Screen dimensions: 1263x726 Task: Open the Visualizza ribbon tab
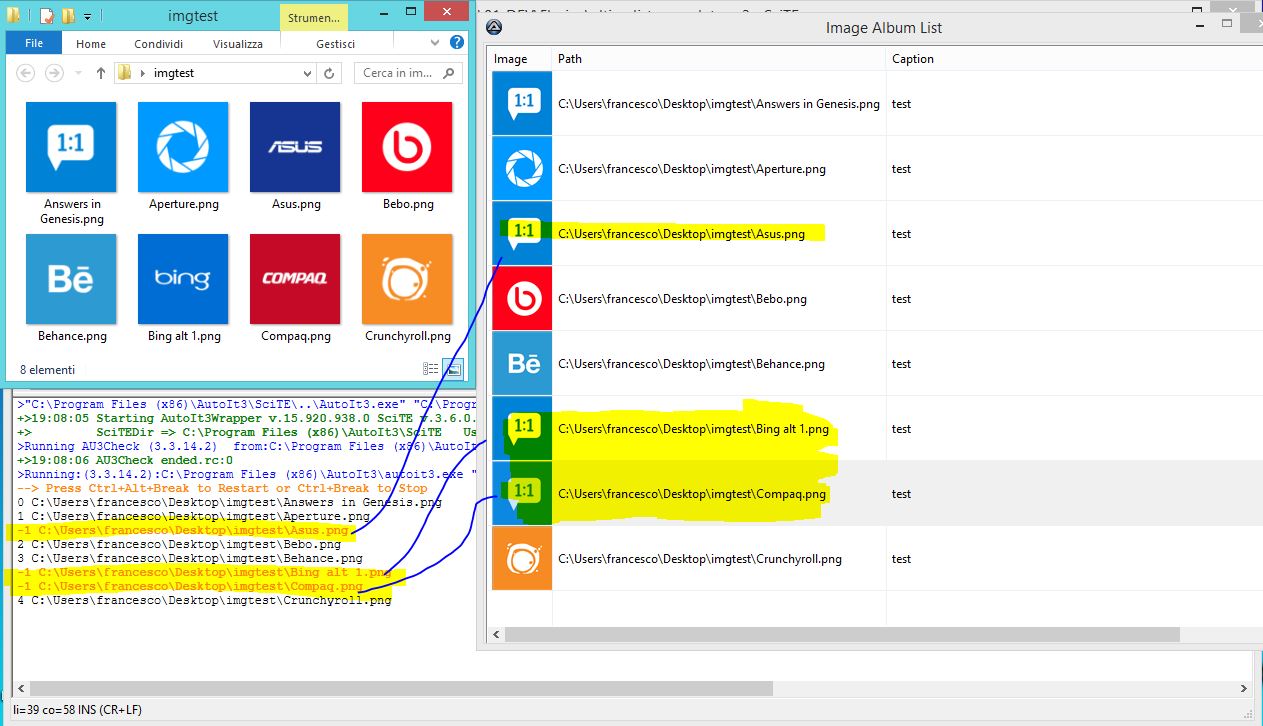tap(238, 44)
